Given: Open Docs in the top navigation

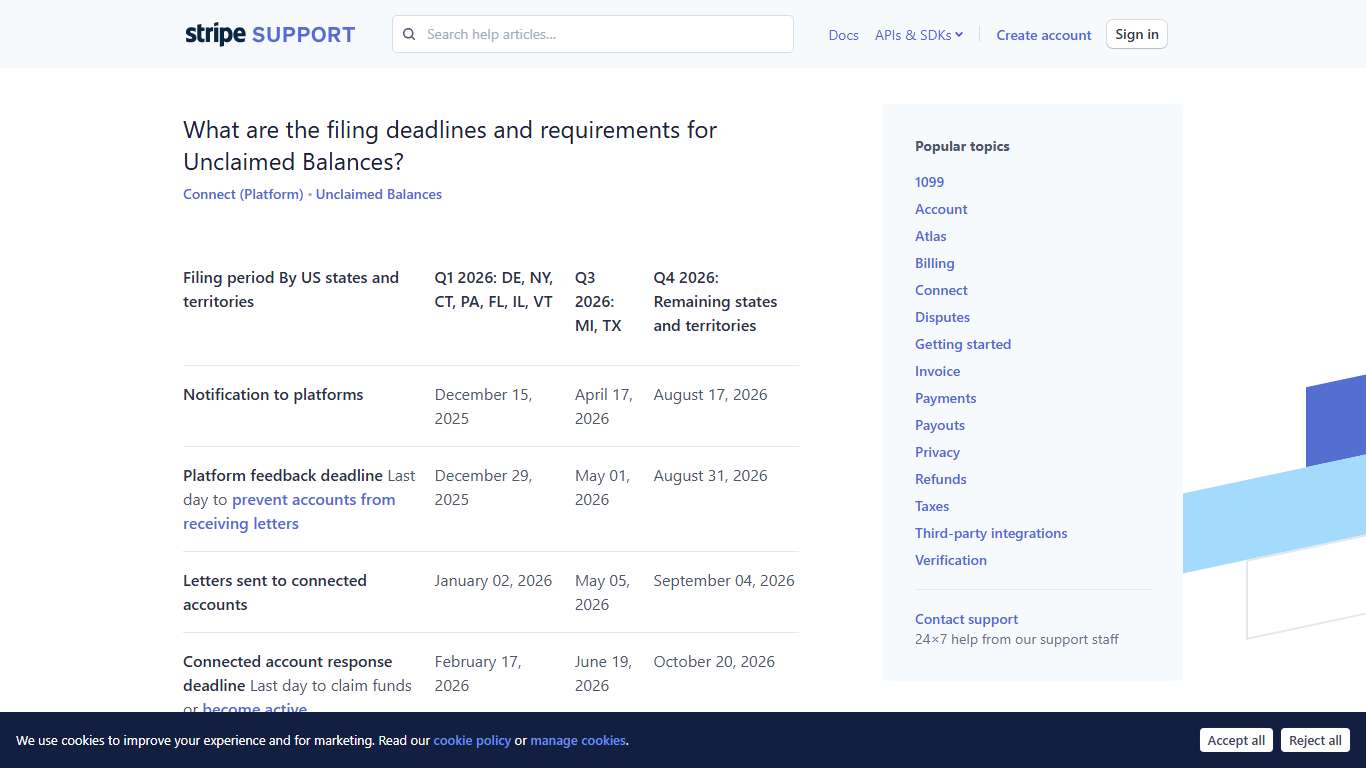Looking at the screenshot, I should [843, 35].
